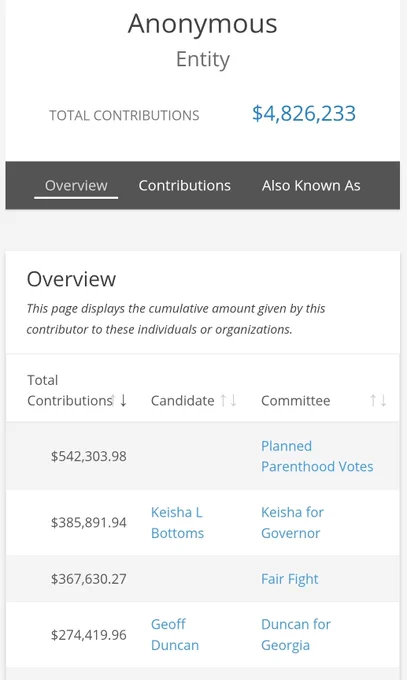The width and height of the screenshot is (407, 680).
Task: Open Geoff Duncan candidate link
Action: coord(175,634)
